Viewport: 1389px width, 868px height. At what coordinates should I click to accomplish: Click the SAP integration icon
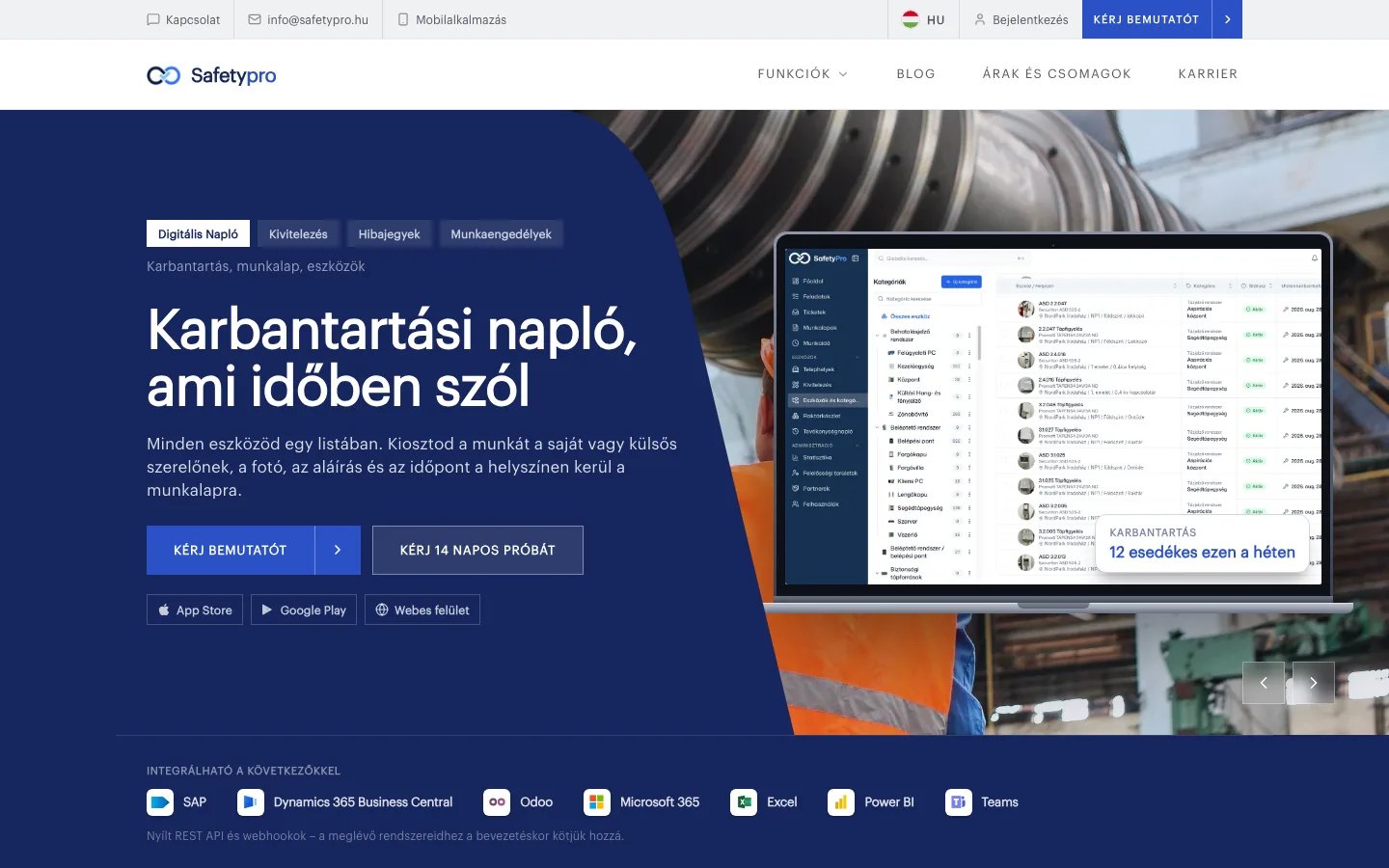(160, 802)
